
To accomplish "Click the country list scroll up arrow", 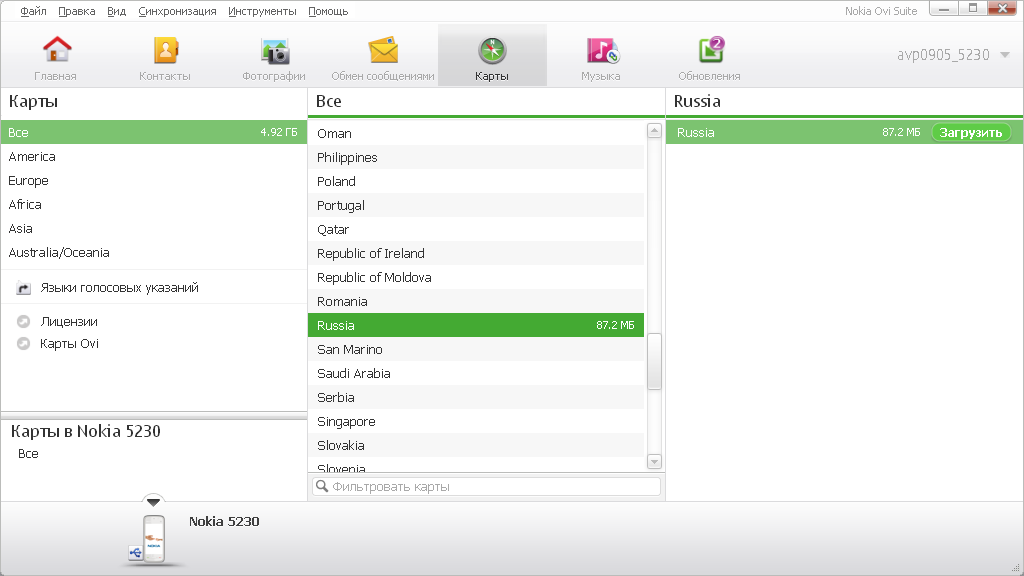I will point(654,131).
